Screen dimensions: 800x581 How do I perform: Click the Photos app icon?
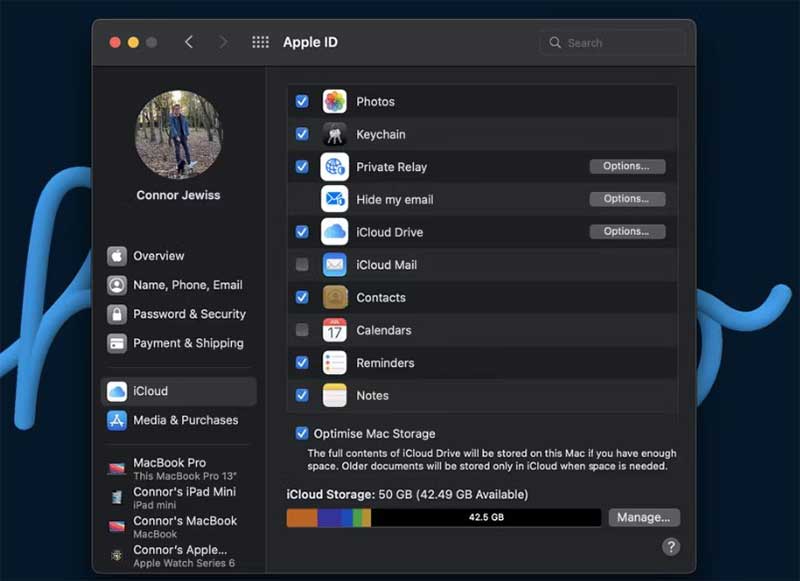coord(335,102)
